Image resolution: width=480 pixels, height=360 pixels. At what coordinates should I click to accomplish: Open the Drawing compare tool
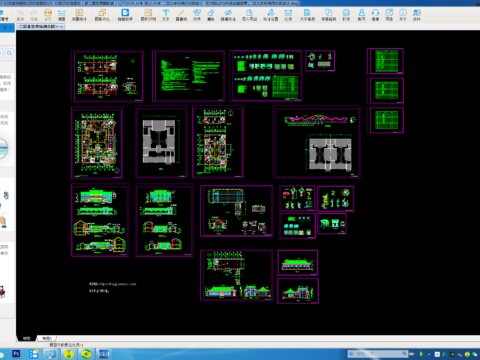point(102,15)
